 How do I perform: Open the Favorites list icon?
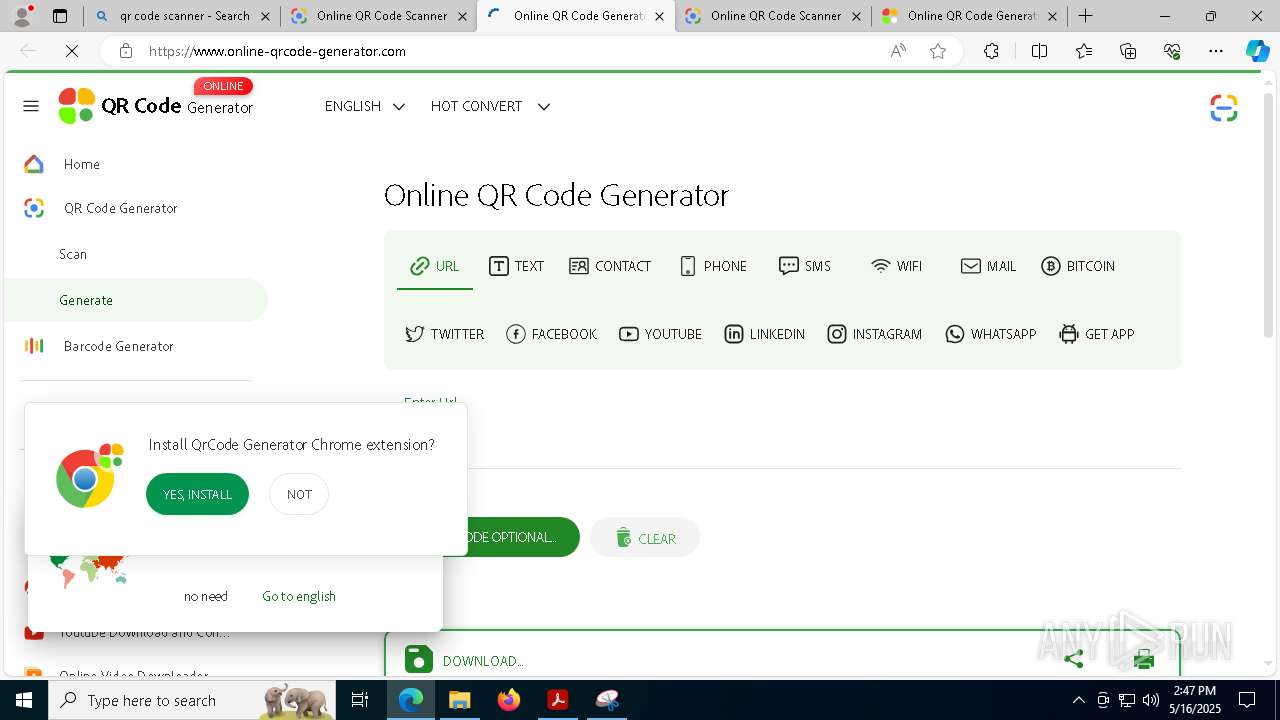1084,51
